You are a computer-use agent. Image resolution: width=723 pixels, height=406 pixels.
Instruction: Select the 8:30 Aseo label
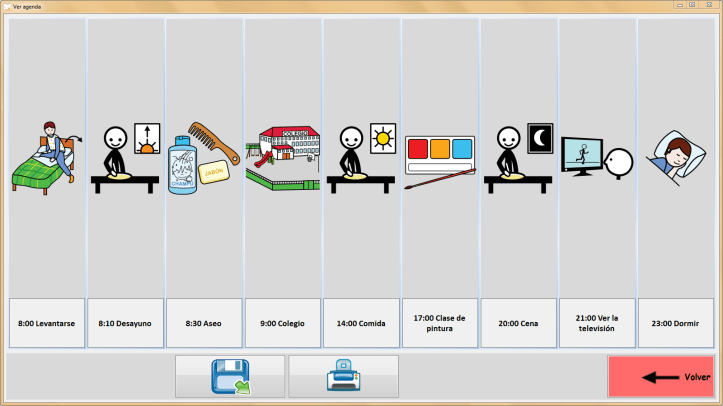point(204,323)
